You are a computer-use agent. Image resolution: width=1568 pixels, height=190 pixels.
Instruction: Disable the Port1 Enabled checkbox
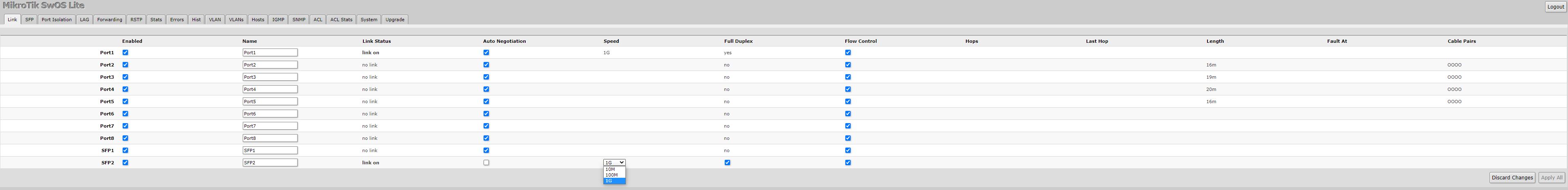(125, 53)
